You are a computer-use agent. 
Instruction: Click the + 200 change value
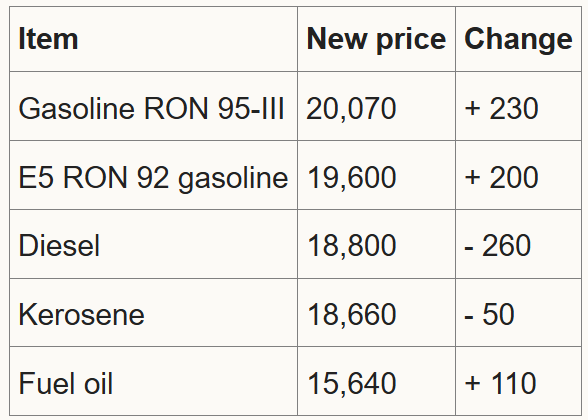click(x=501, y=177)
